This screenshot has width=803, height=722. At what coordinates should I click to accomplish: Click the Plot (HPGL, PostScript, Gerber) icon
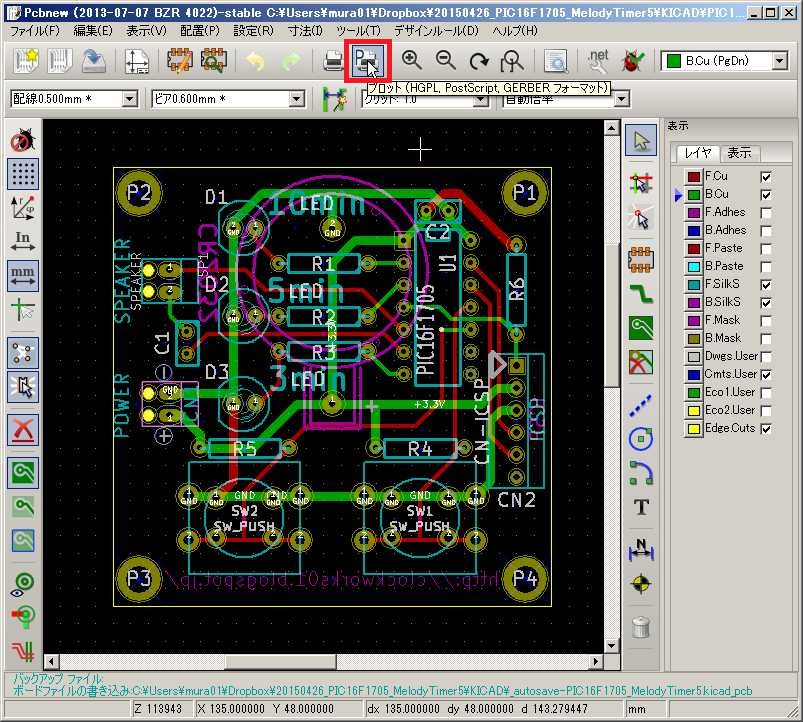(x=367, y=61)
